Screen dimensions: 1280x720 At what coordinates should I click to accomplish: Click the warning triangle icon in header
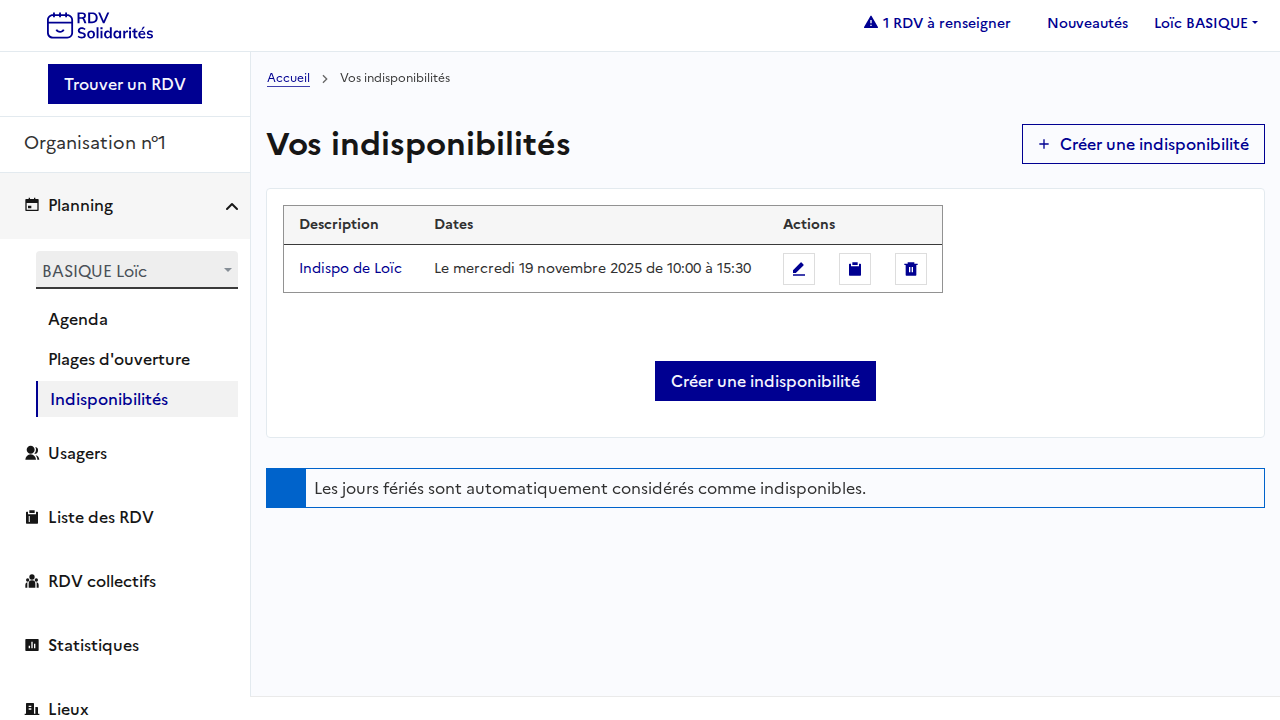870,23
